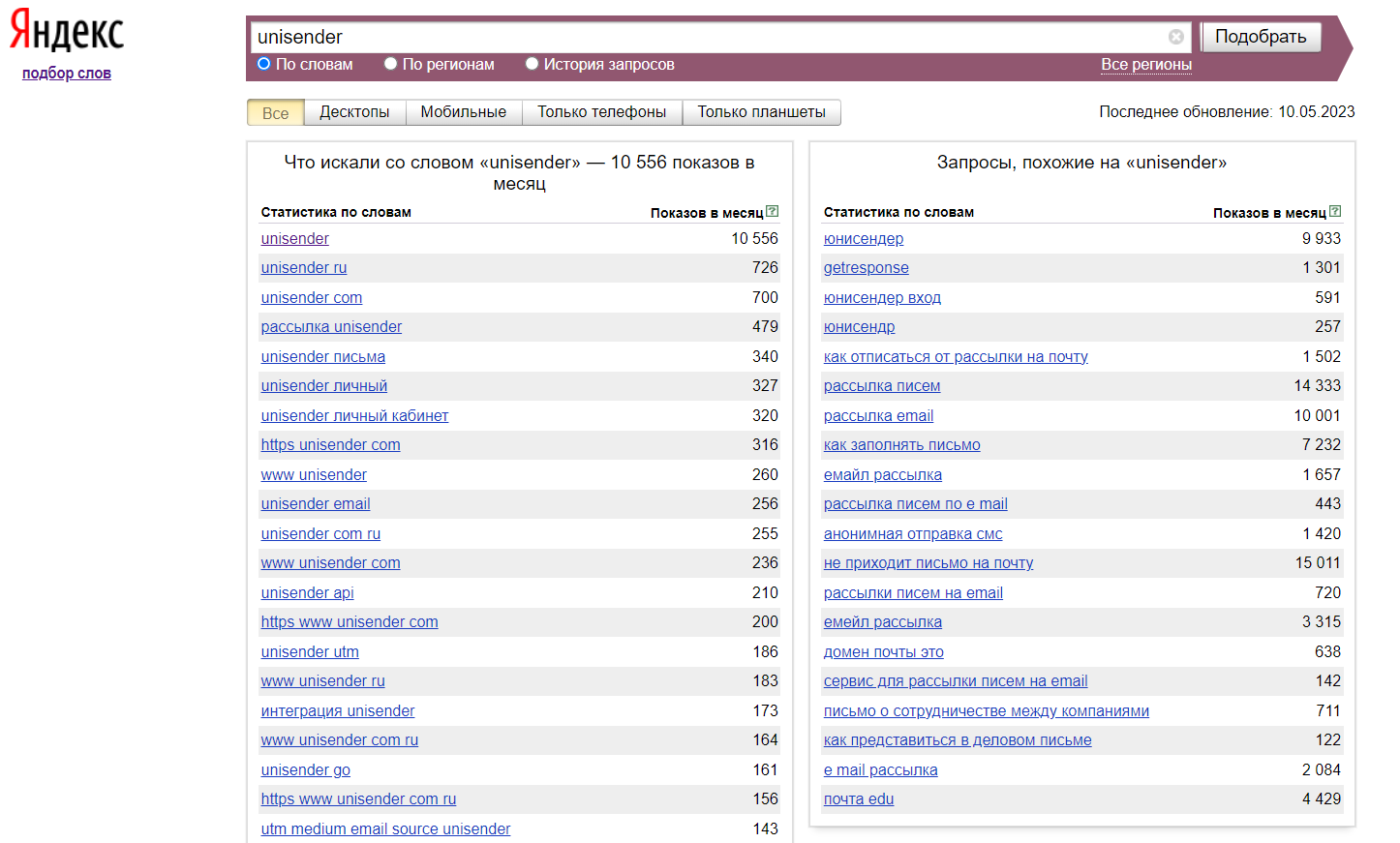Image resolution: width=1400 pixels, height=843 pixels.
Task: Open the как заполнять письмо query
Action: (902, 445)
